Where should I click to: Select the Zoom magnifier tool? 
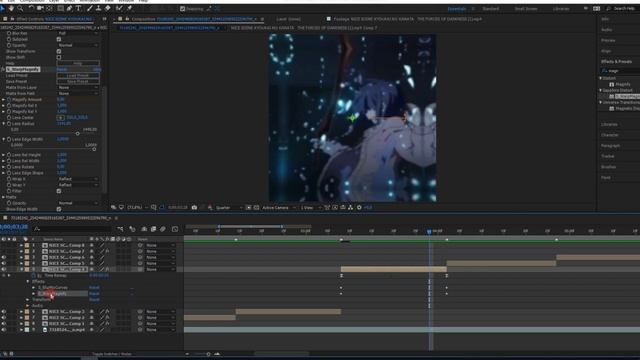pyautogui.click(x=20, y=8)
